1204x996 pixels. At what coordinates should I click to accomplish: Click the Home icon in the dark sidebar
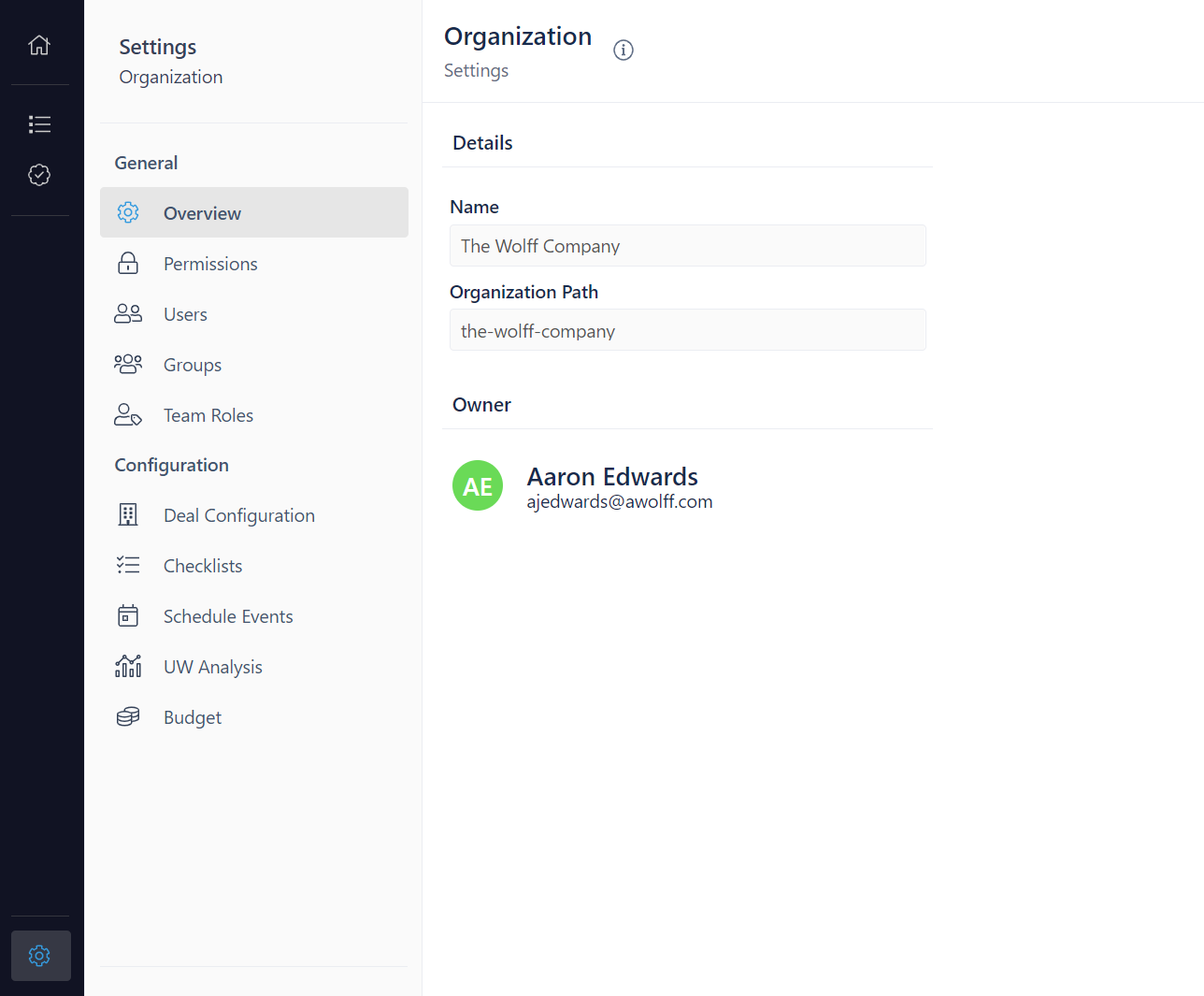pyautogui.click(x=39, y=44)
